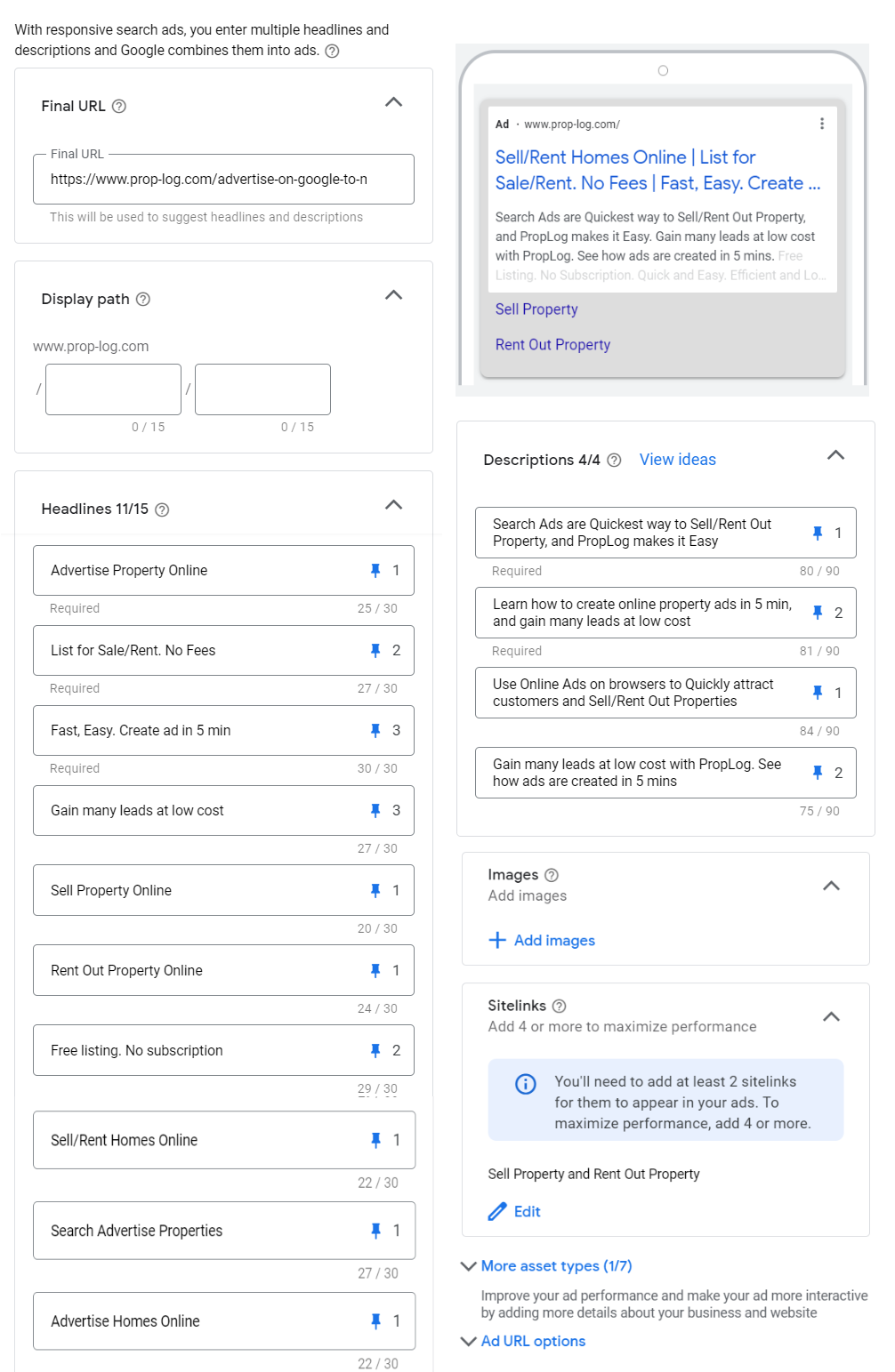The height and width of the screenshot is (1372, 895).
Task: Collapse the Images section
Action: [x=831, y=886]
